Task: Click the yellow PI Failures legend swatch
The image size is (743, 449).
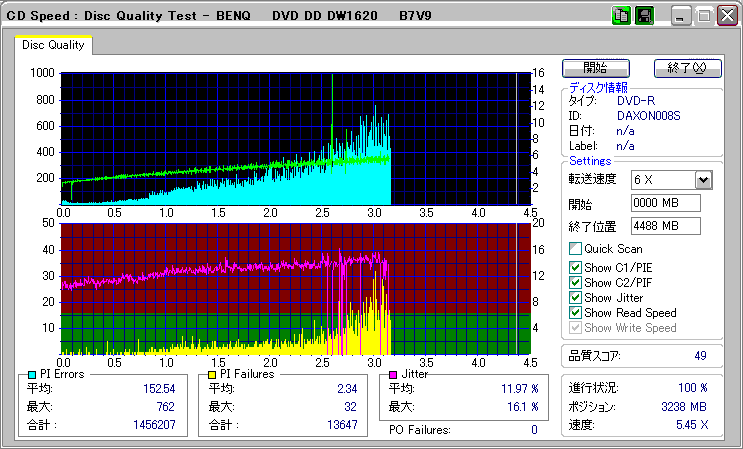Action: click(x=212, y=375)
